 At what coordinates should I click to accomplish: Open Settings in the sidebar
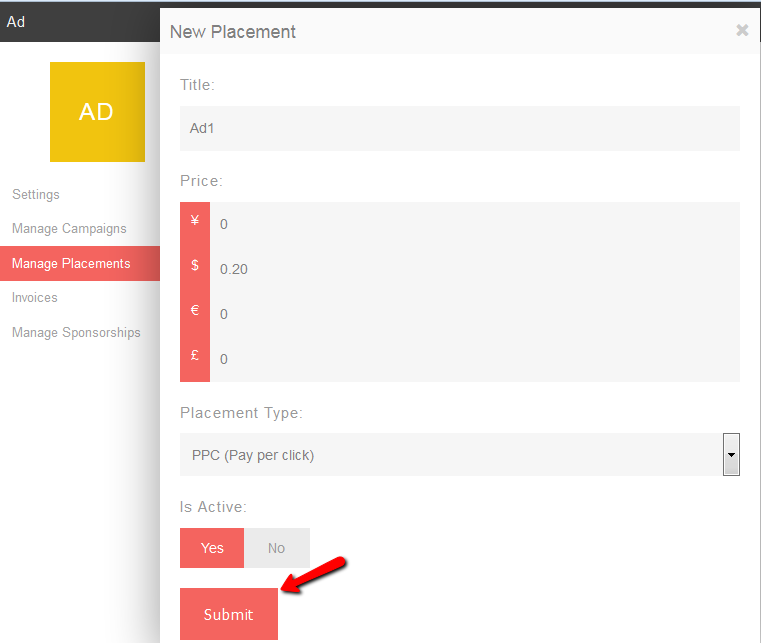[36, 194]
